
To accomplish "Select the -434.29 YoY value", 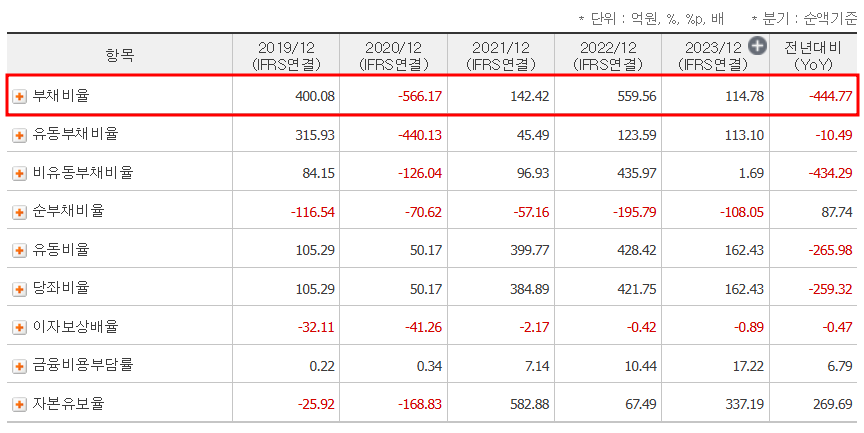I will pos(830,174).
